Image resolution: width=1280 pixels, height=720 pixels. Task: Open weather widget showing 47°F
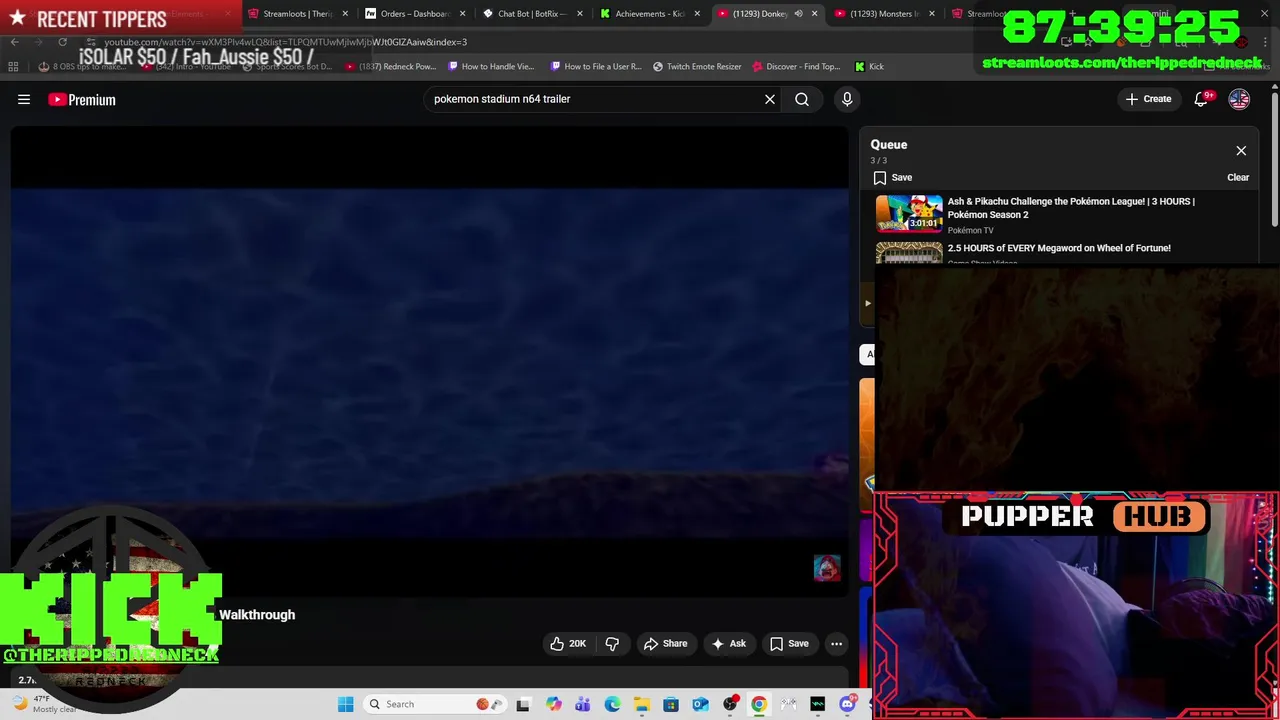pyautogui.click(x=45, y=704)
